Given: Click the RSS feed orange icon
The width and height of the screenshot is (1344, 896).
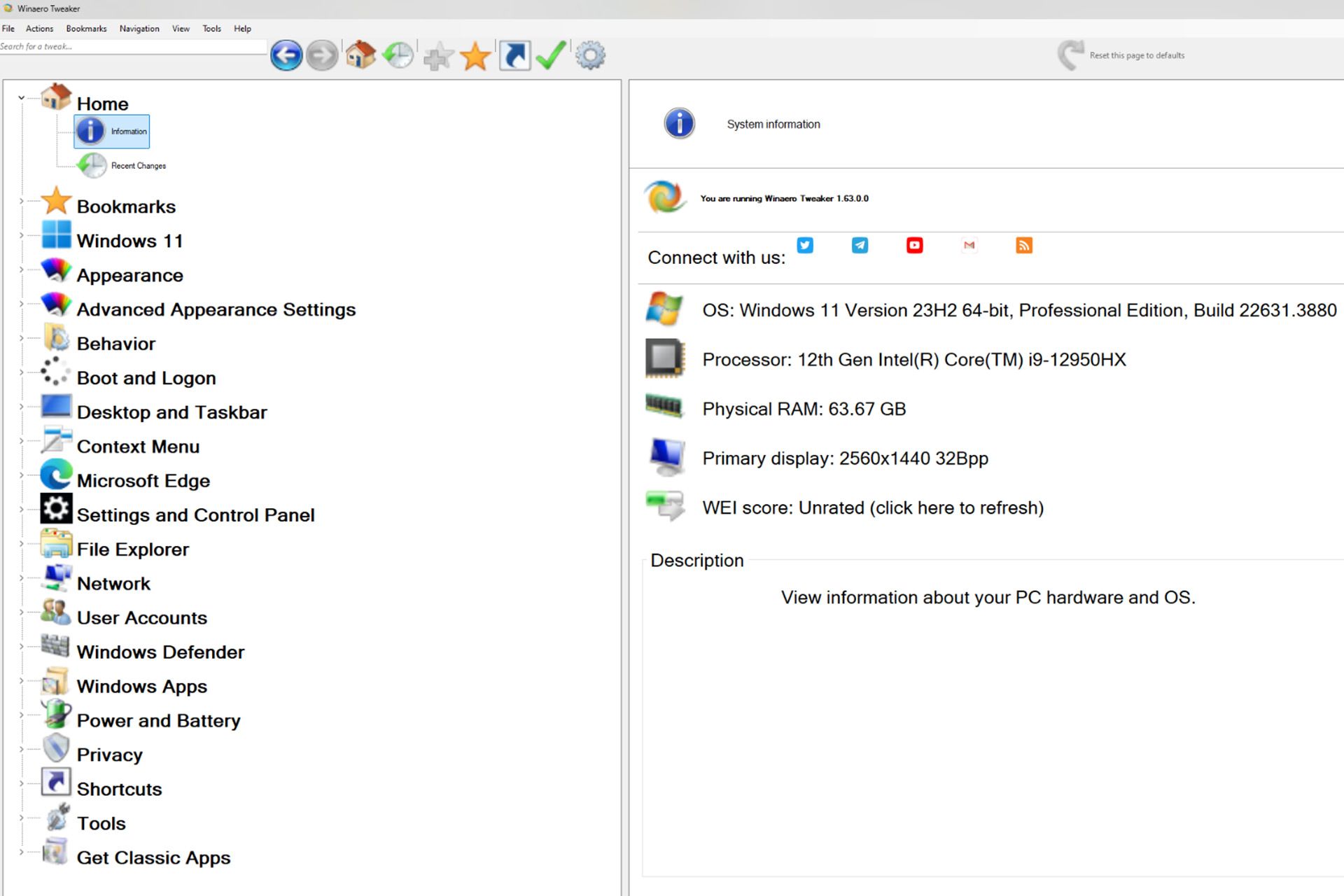Looking at the screenshot, I should coord(1023,245).
